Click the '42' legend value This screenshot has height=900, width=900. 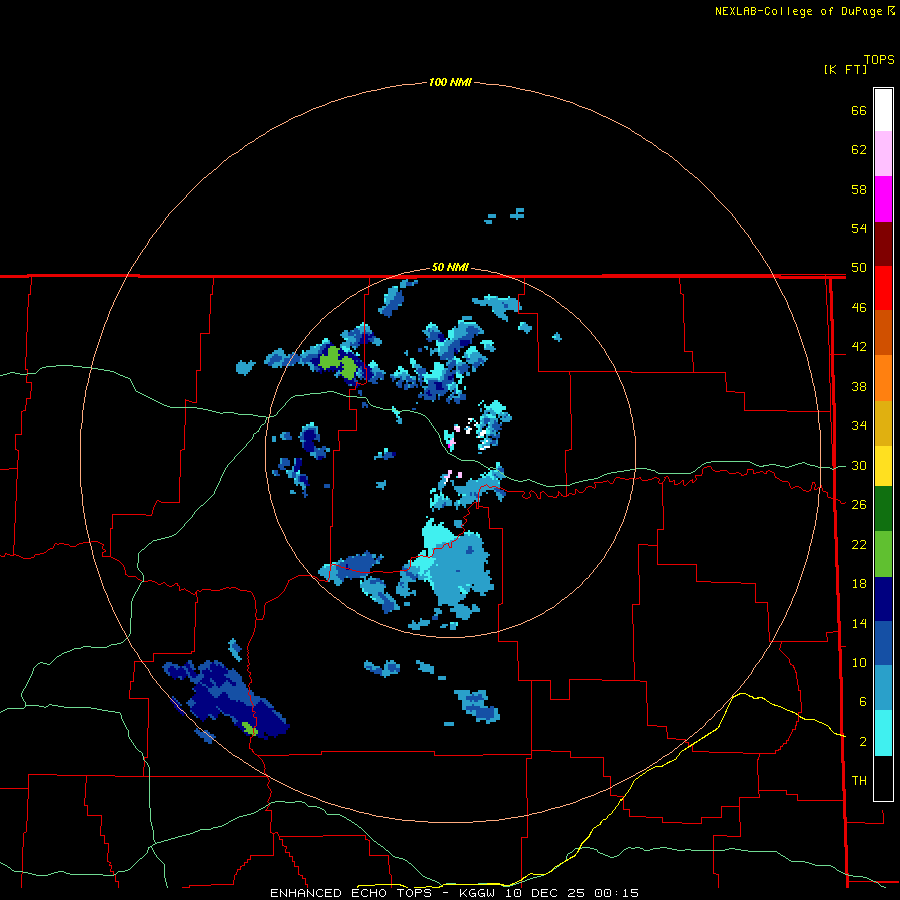tap(859, 347)
